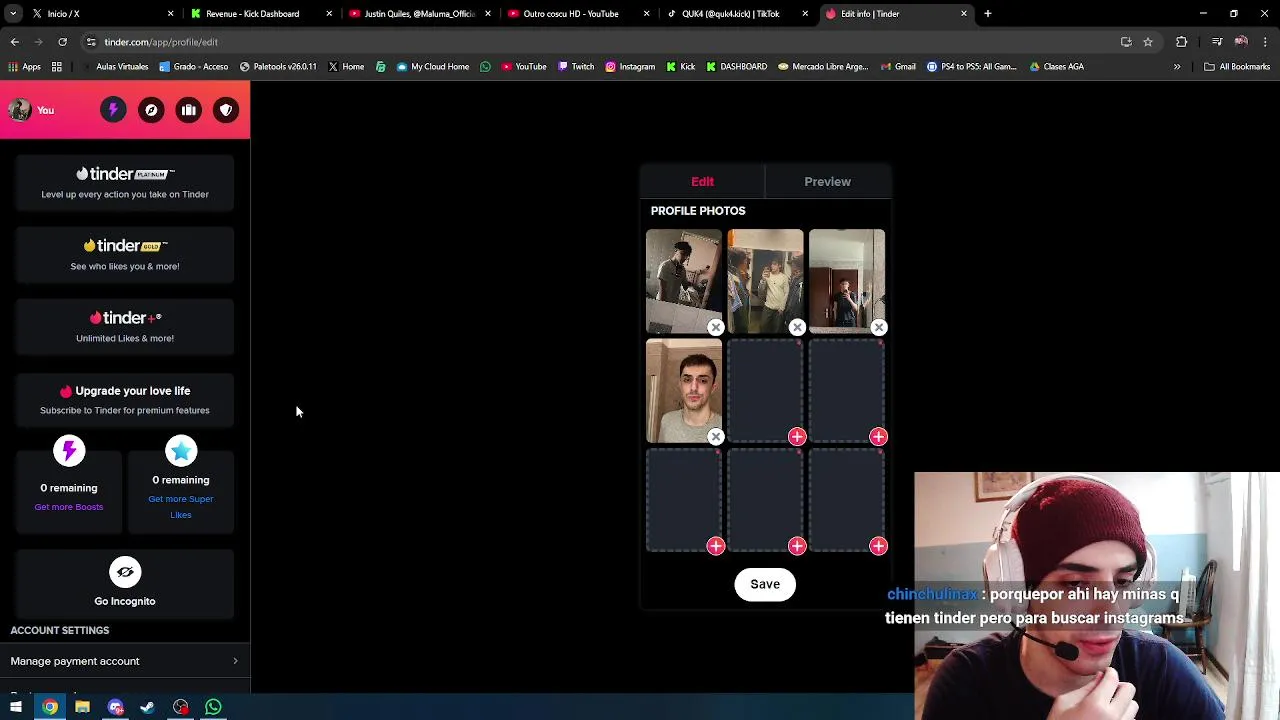Image resolution: width=1280 pixels, height=720 pixels.
Task: Select third mirror selfie photo thumbnail
Action: tap(847, 281)
